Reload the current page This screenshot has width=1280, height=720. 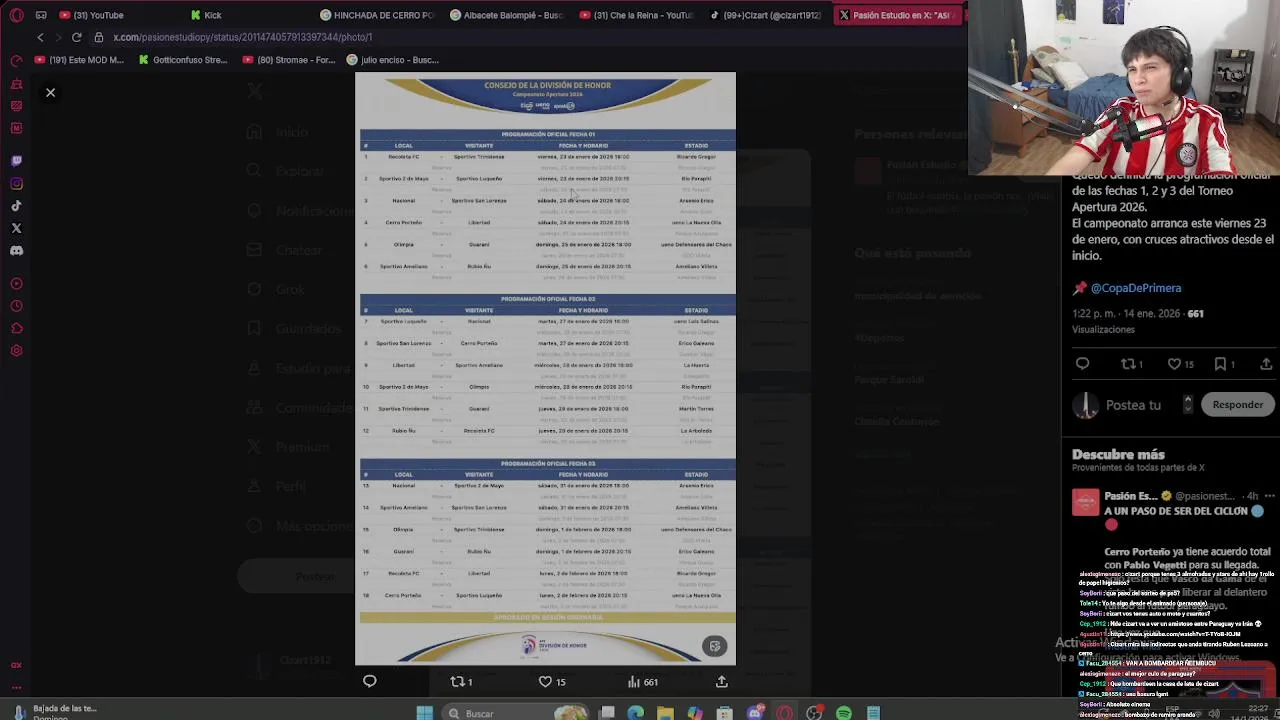(x=76, y=37)
